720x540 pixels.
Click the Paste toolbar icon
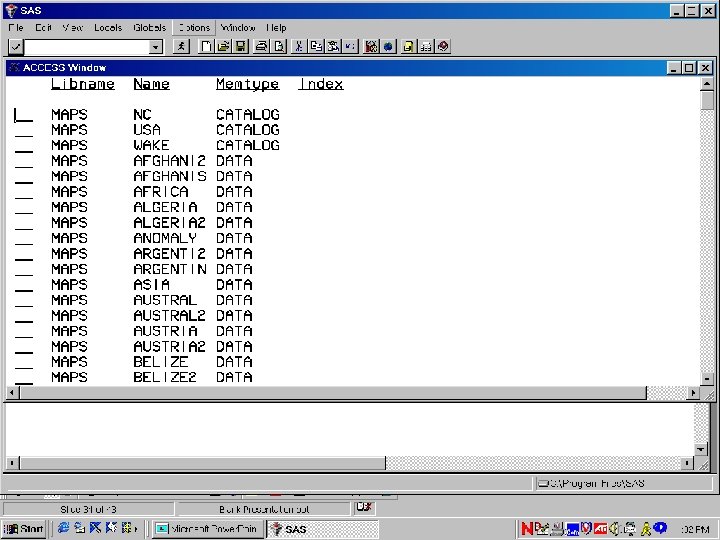tap(333, 46)
